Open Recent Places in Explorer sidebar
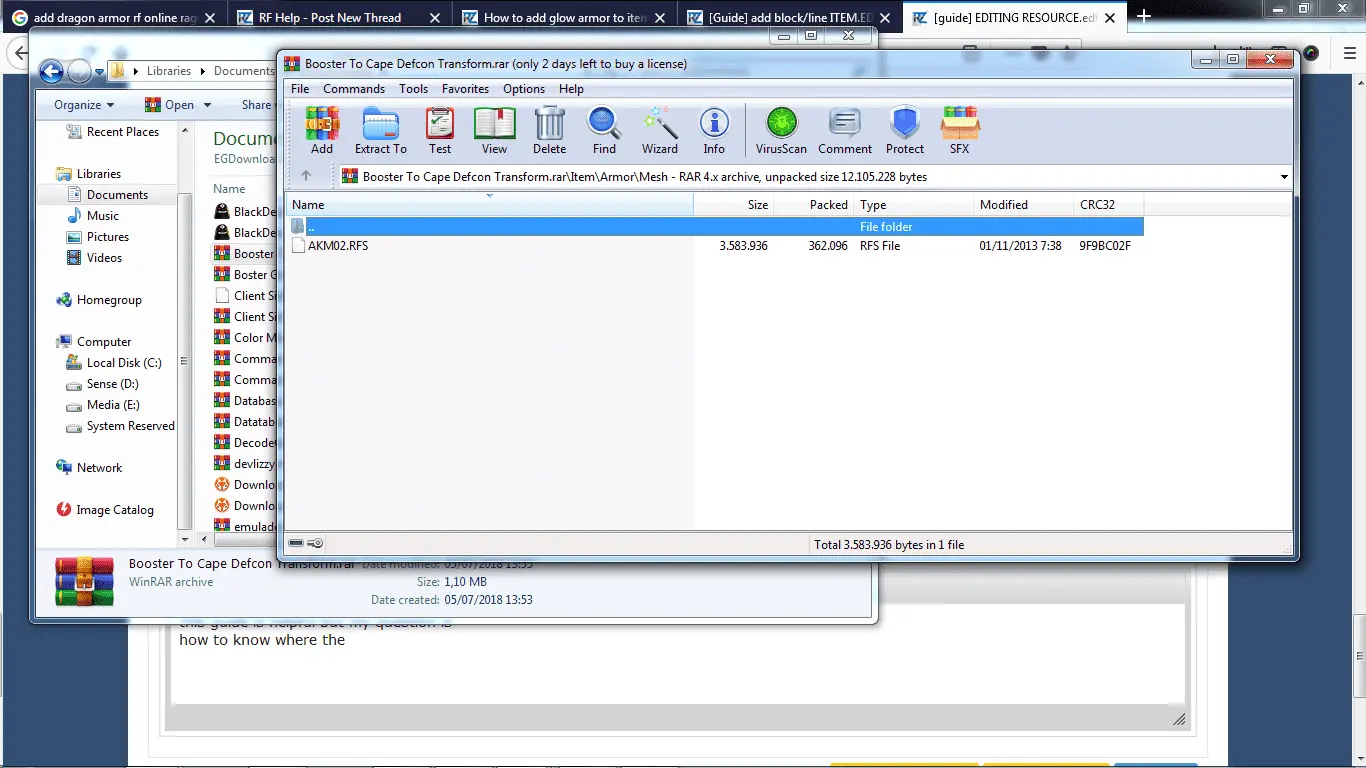Screen dimensions: 1366x768 [113, 132]
